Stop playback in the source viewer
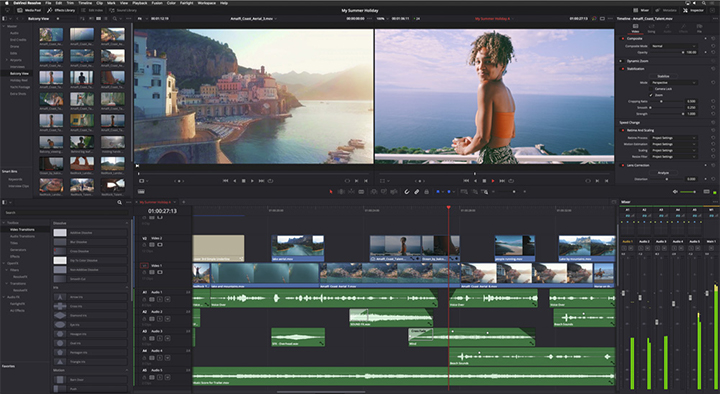This screenshot has width=720, height=394. coord(243,181)
